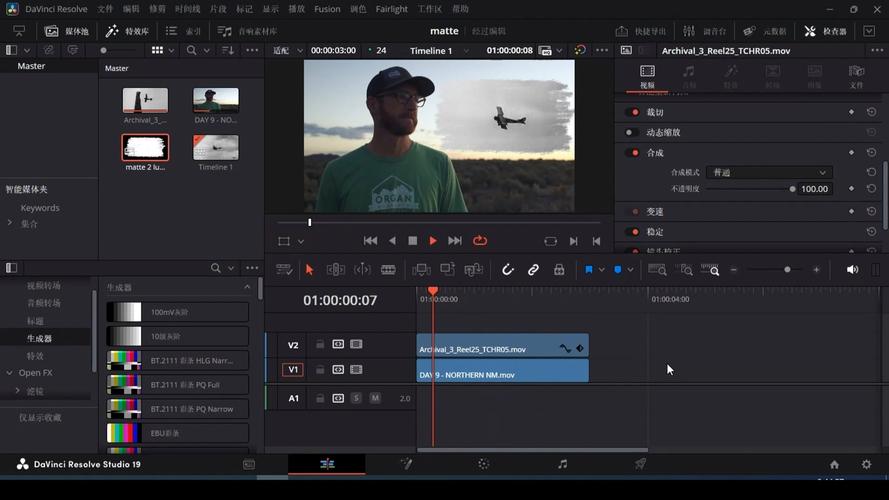Click the loop playback button
Viewport: 889px width, 500px height.
point(480,241)
